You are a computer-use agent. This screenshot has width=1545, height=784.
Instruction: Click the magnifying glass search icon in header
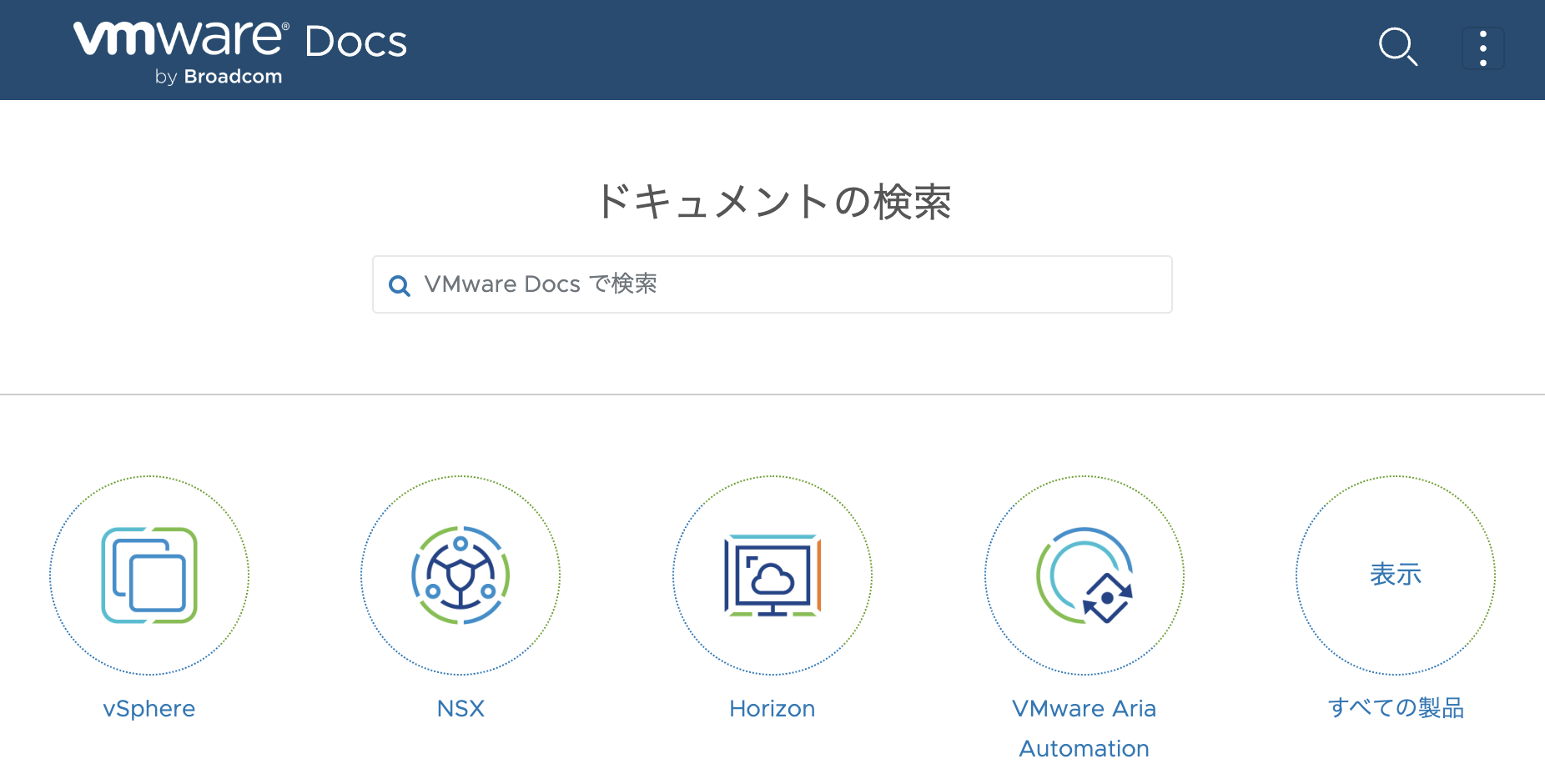click(x=1398, y=48)
